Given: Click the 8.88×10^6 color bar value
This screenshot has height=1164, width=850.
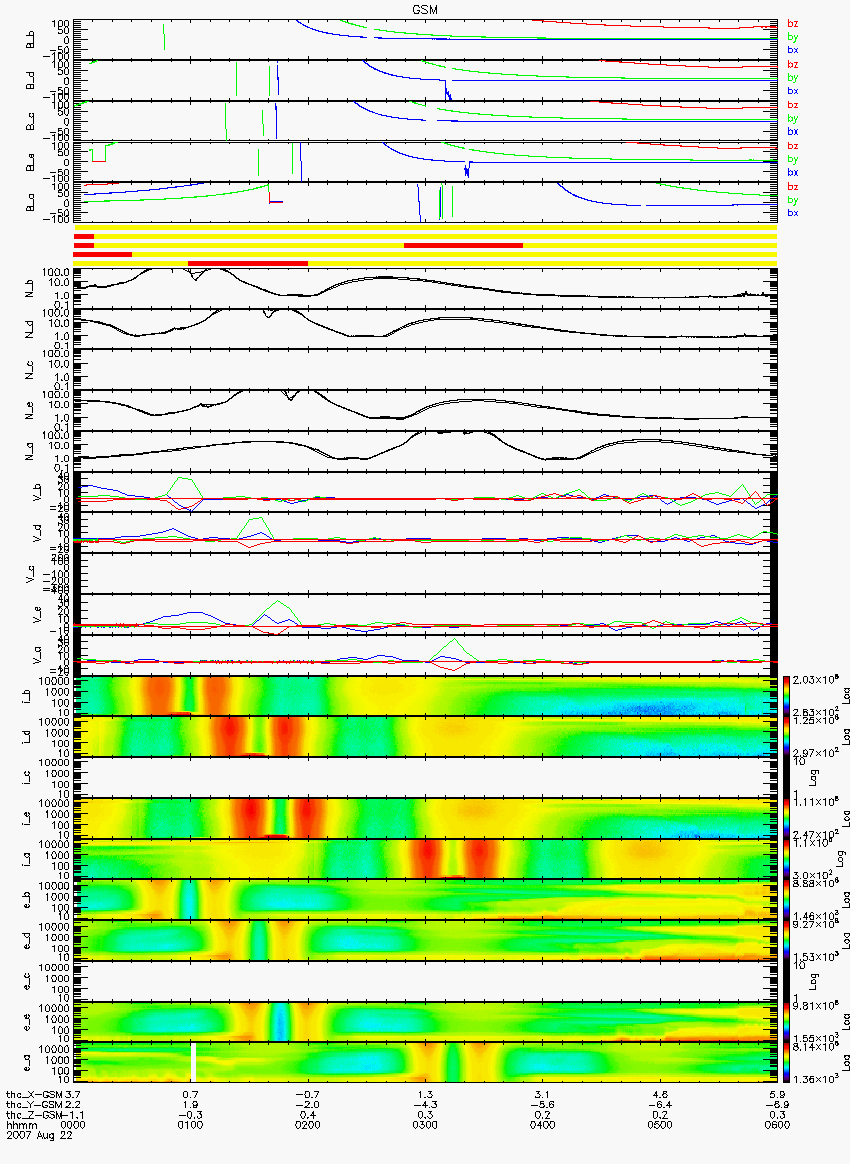Looking at the screenshot, I should point(814,883).
